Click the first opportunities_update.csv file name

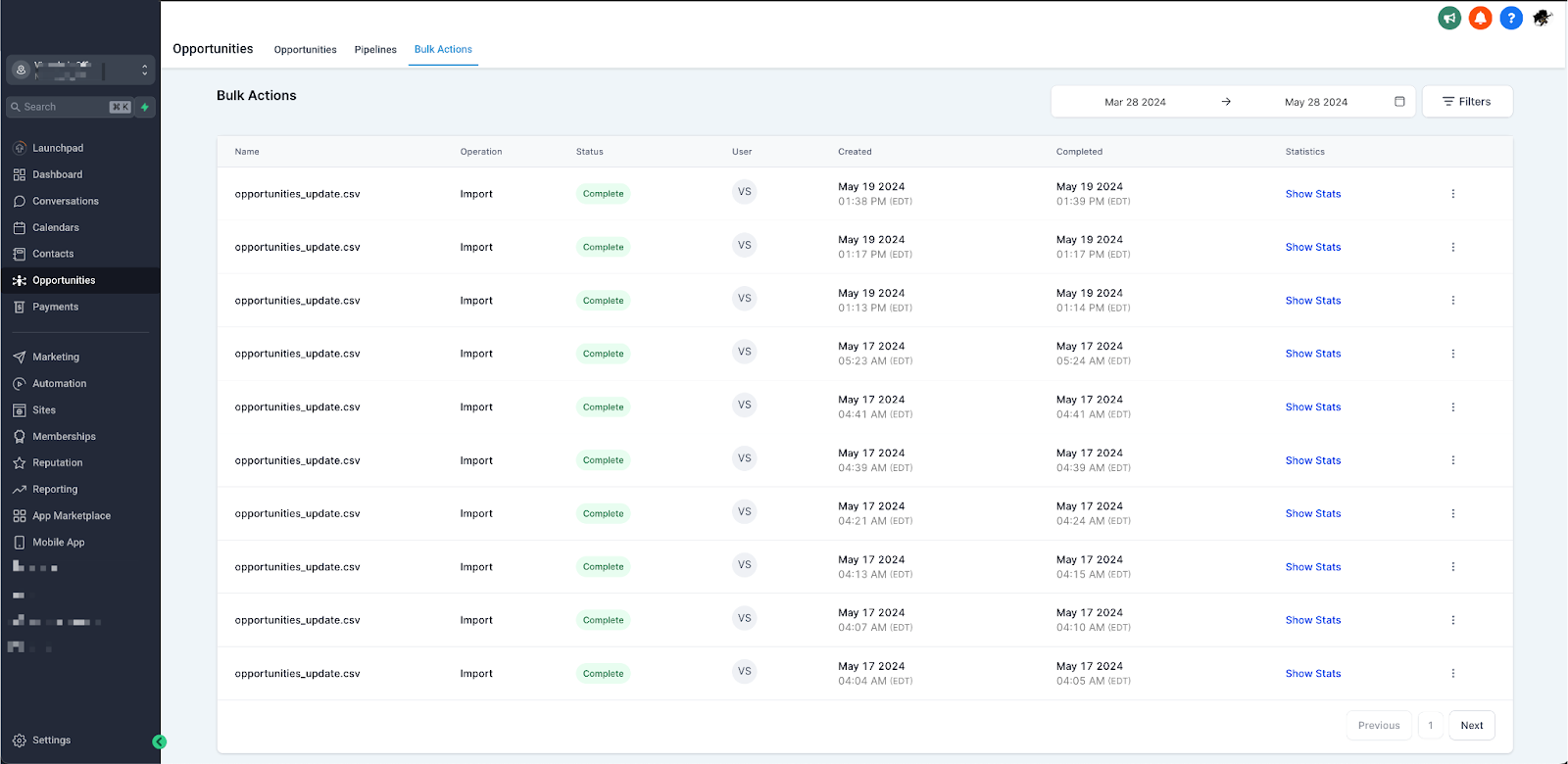tap(298, 194)
